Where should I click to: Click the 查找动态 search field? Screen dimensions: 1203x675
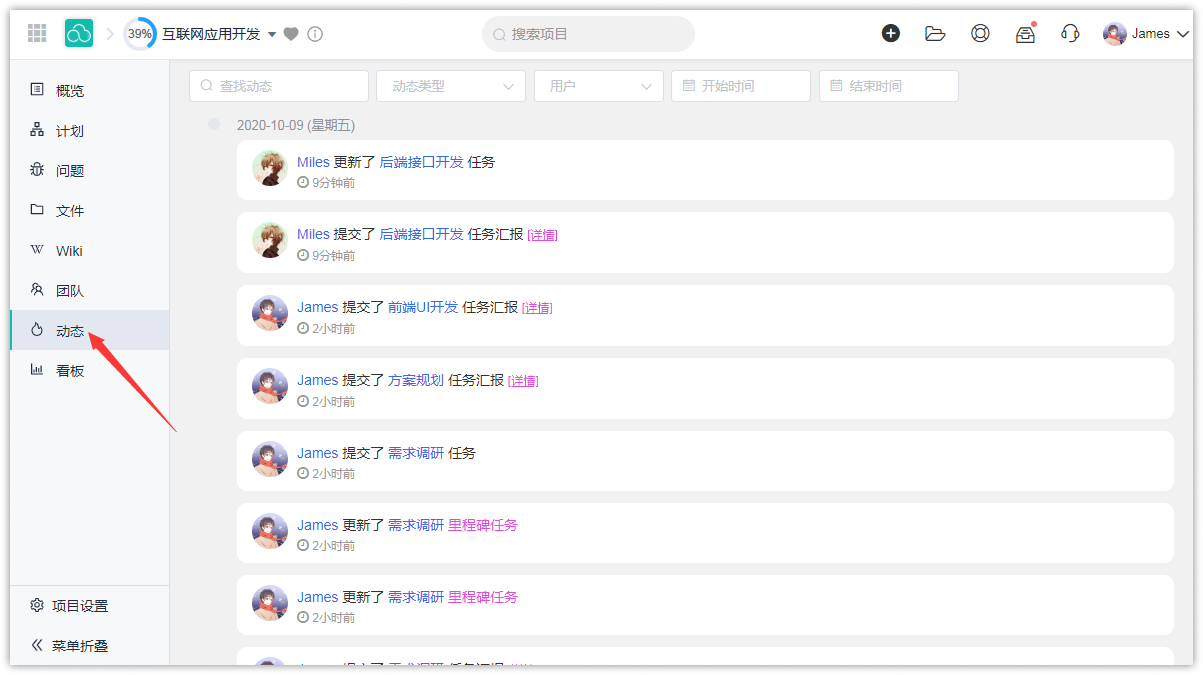(279, 86)
